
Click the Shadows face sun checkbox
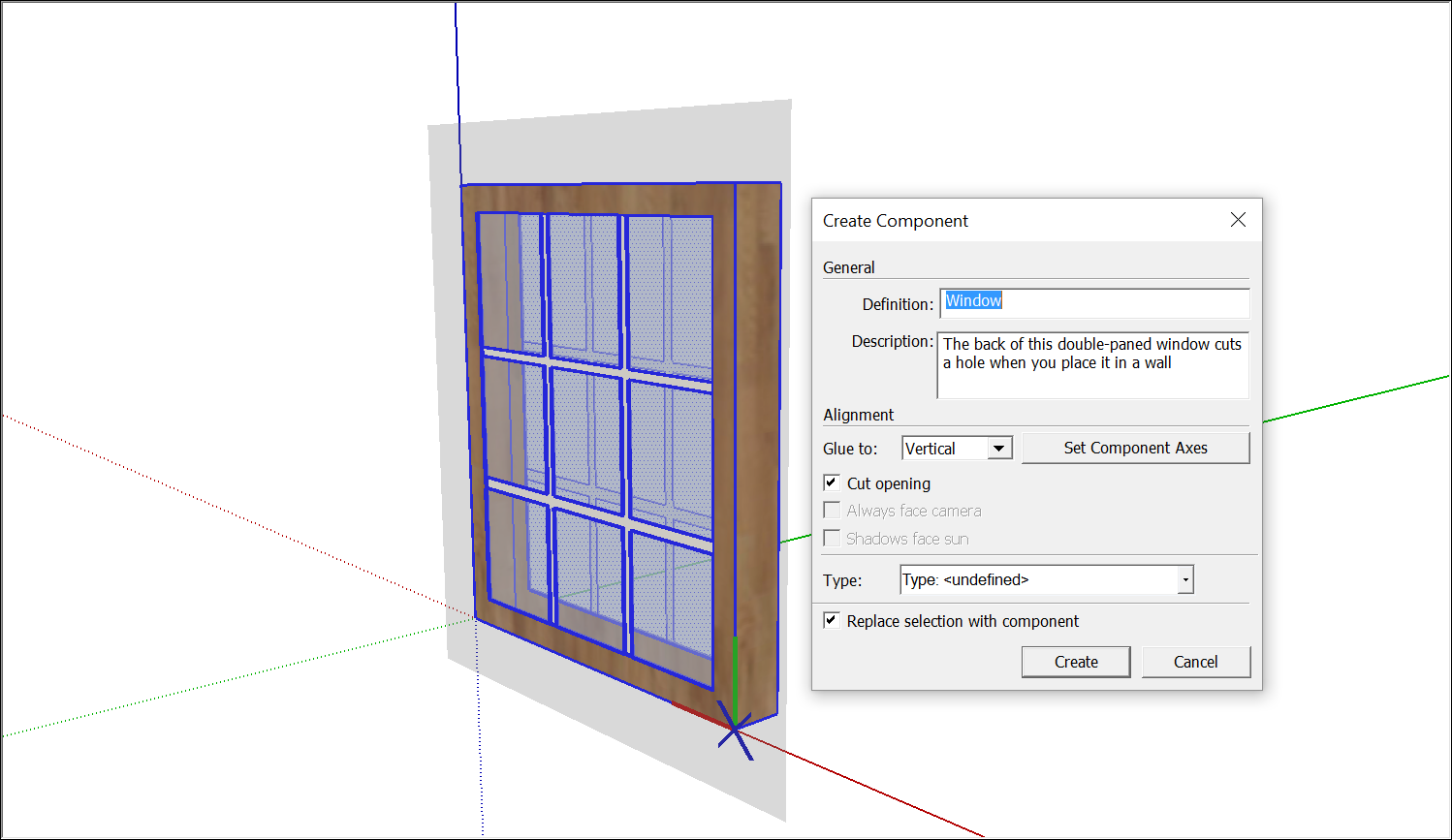(x=832, y=538)
